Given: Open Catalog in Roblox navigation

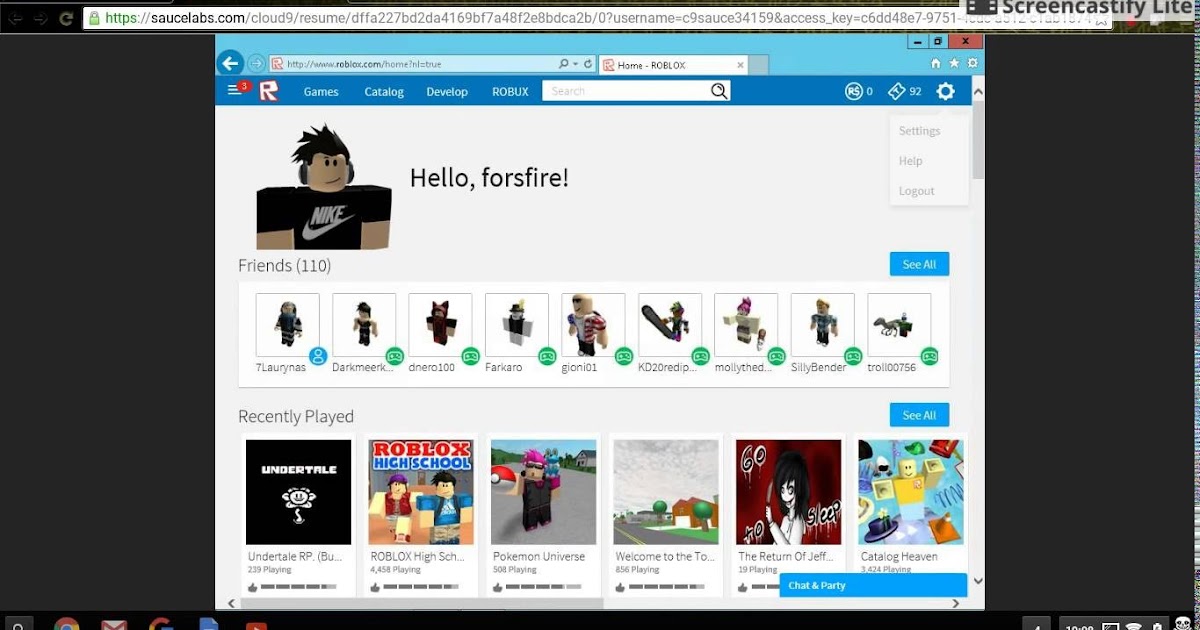Looking at the screenshot, I should [384, 92].
